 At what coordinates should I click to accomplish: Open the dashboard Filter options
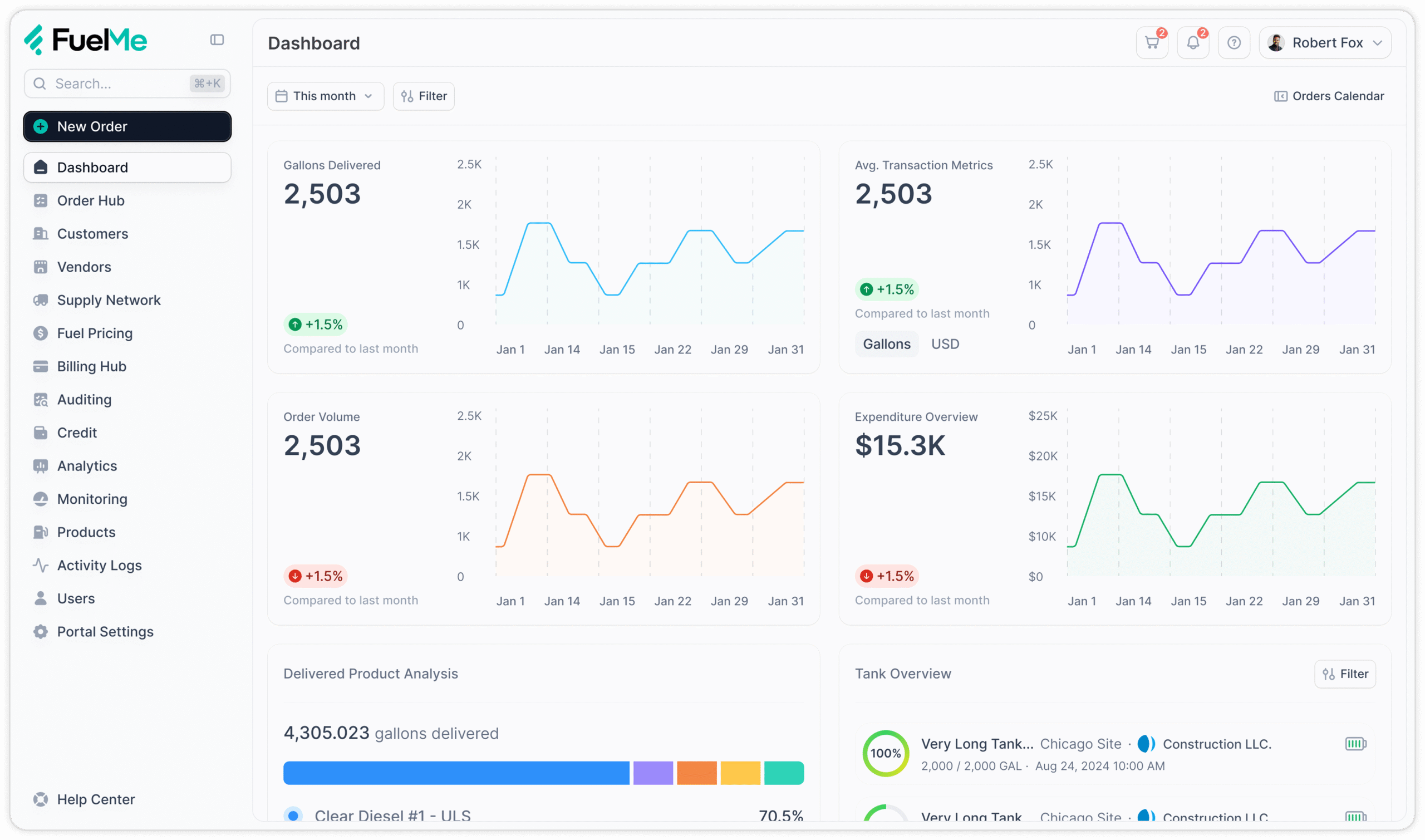tap(424, 96)
